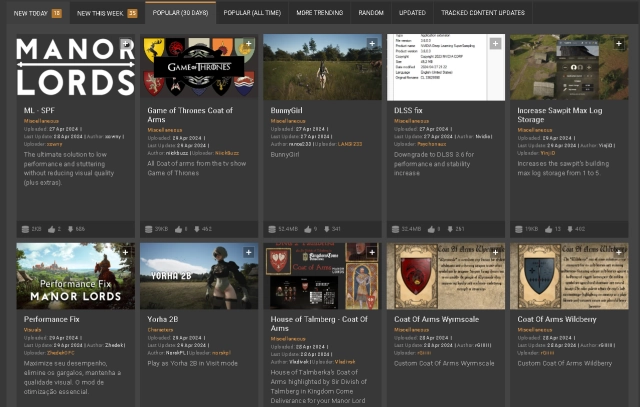Open House of Talmberg - Coat Of Arms title
Screen dimensions: 640x407
pyautogui.click(x=319, y=324)
